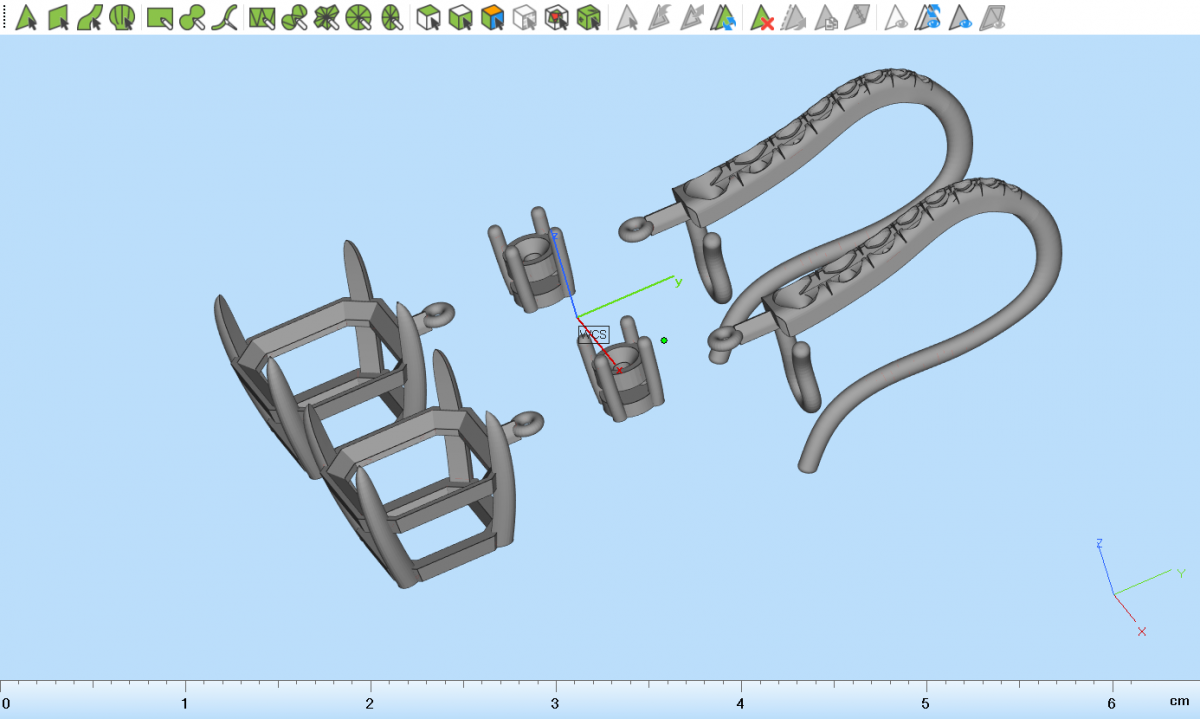The image size is (1200, 719).
Task: Click the WCS label in the viewport
Action: tap(593, 334)
